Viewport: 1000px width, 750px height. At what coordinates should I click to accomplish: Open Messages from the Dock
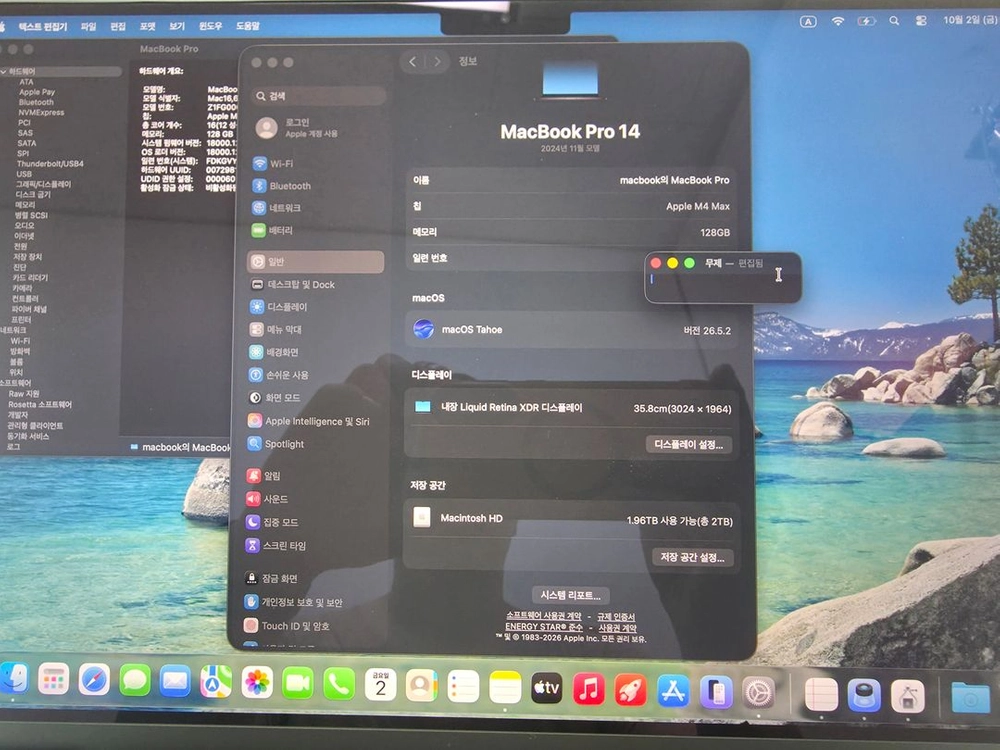tap(135, 680)
